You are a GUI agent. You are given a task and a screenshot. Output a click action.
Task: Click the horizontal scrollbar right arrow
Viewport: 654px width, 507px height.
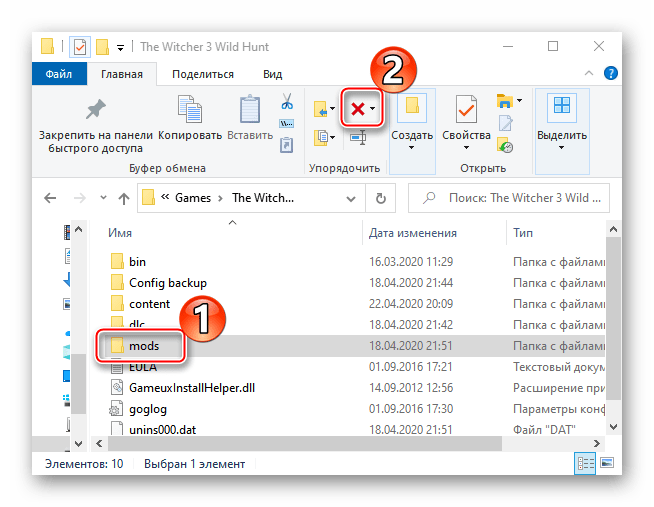597,444
